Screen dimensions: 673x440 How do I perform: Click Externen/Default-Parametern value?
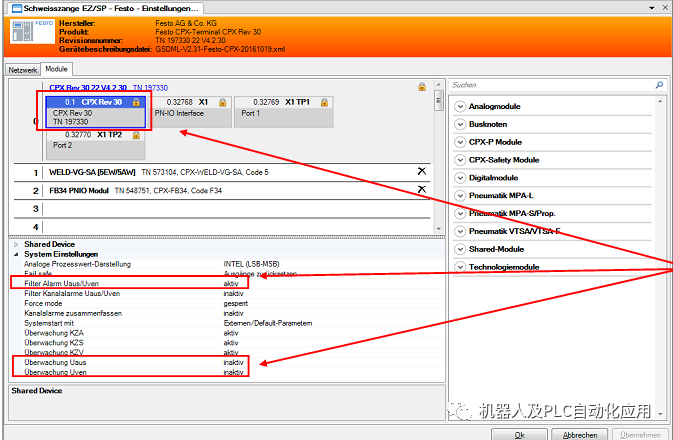268,323
